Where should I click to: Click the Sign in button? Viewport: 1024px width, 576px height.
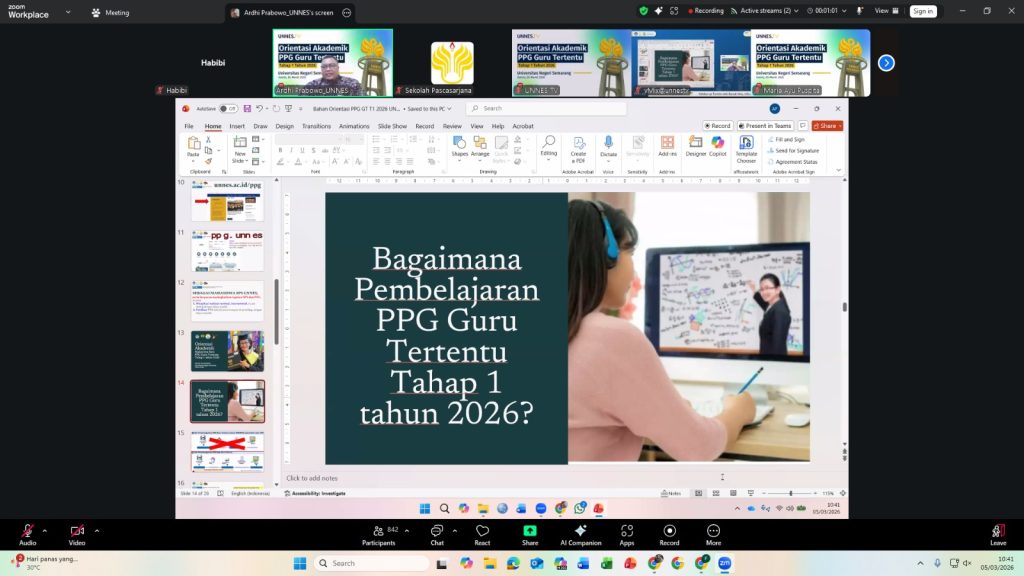coord(922,11)
